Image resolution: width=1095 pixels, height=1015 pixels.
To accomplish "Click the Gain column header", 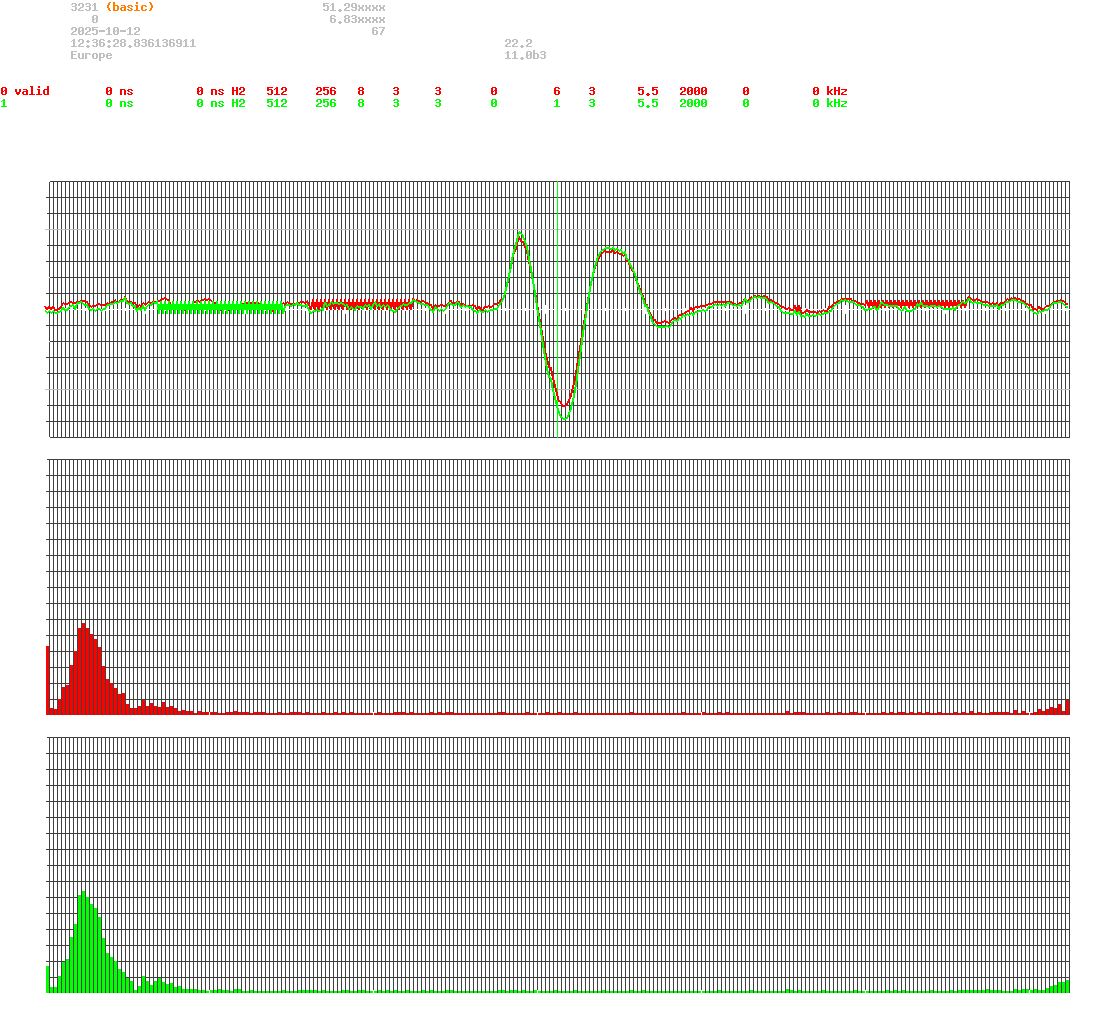I will click(x=651, y=79).
